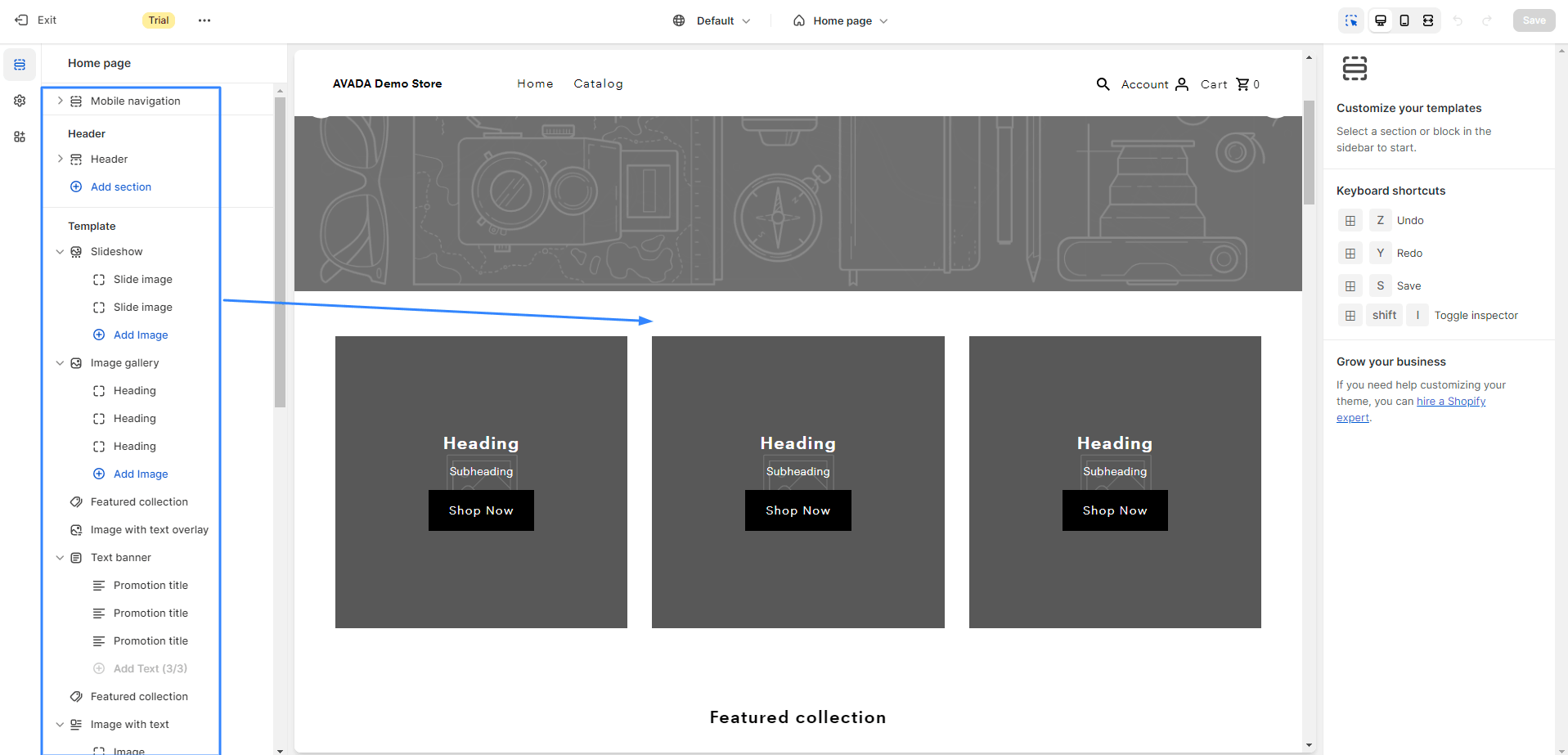Image resolution: width=1568 pixels, height=755 pixels.
Task: Click the Slideshow section icon
Action: coord(76,252)
